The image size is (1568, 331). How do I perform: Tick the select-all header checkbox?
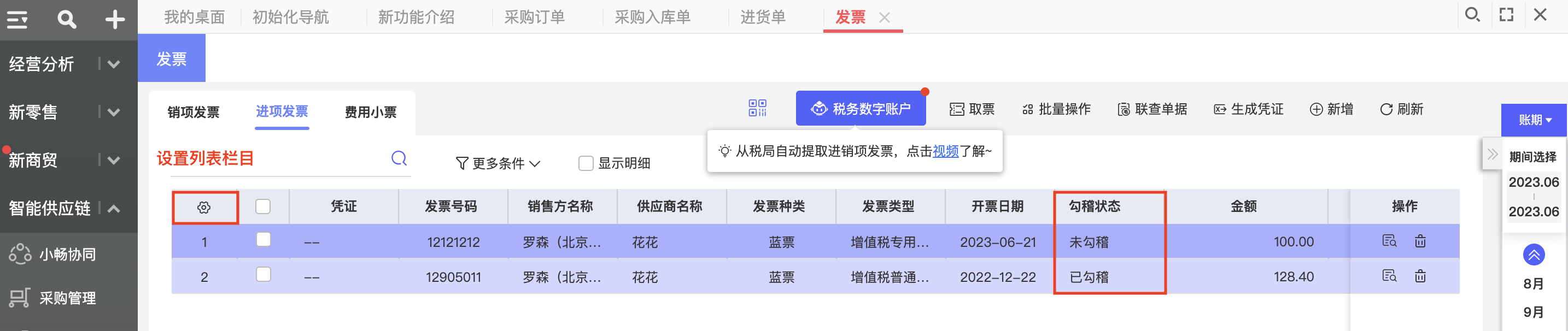click(263, 207)
